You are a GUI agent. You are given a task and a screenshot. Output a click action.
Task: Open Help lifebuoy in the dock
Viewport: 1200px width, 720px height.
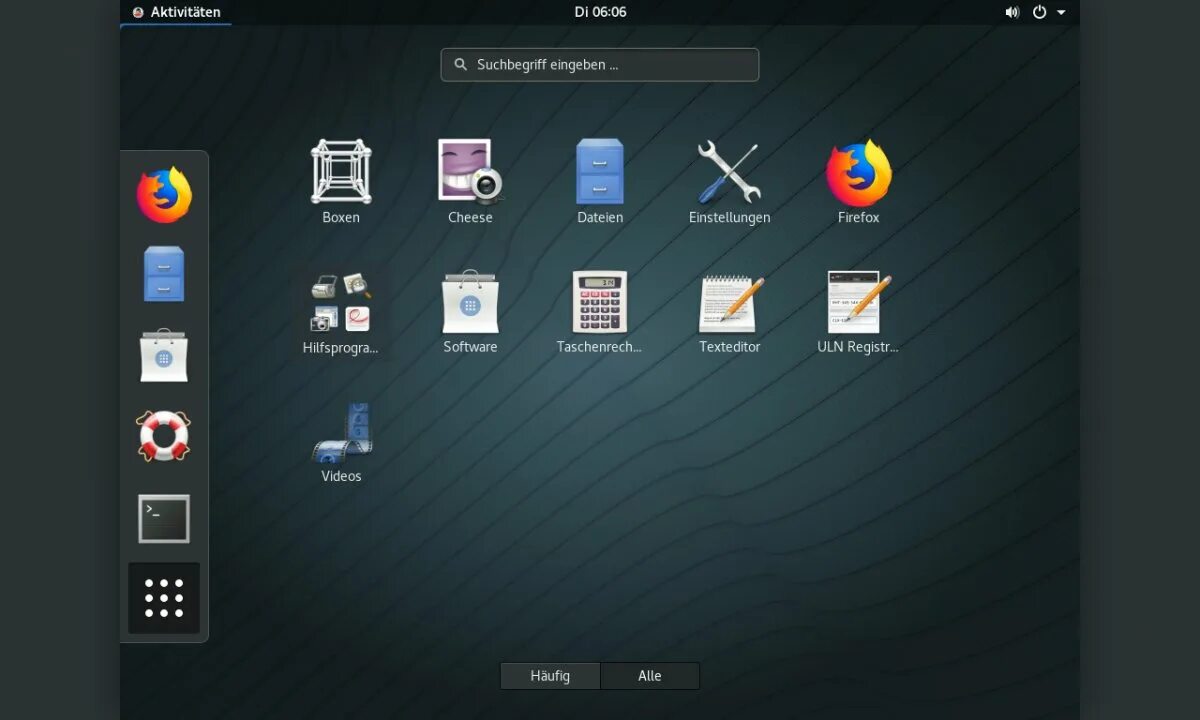point(164,436)
